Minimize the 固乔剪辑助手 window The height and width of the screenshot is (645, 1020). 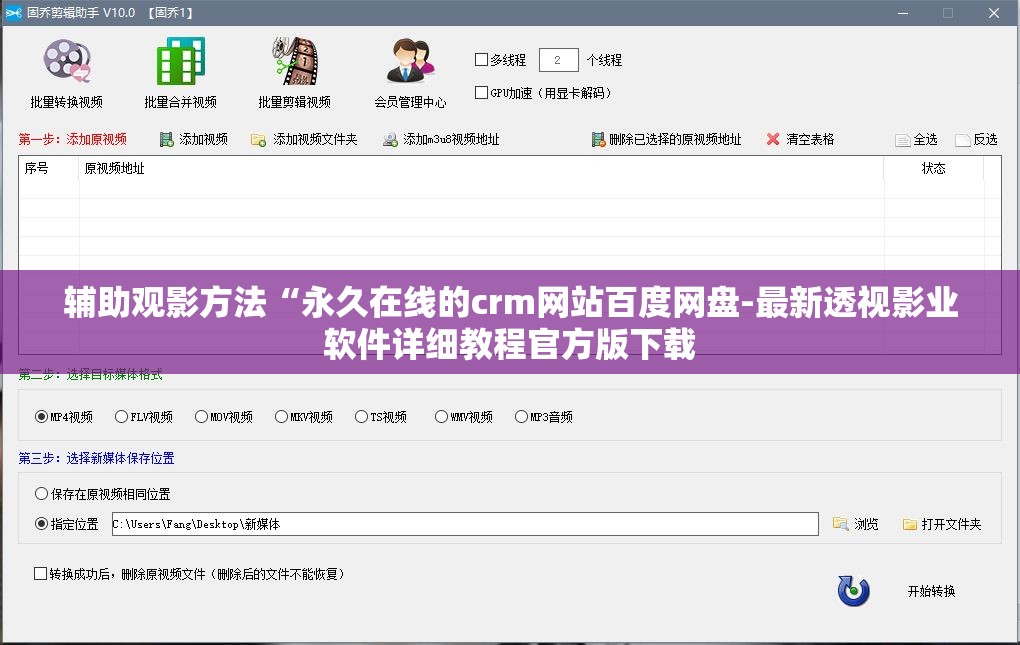[903, 13]
